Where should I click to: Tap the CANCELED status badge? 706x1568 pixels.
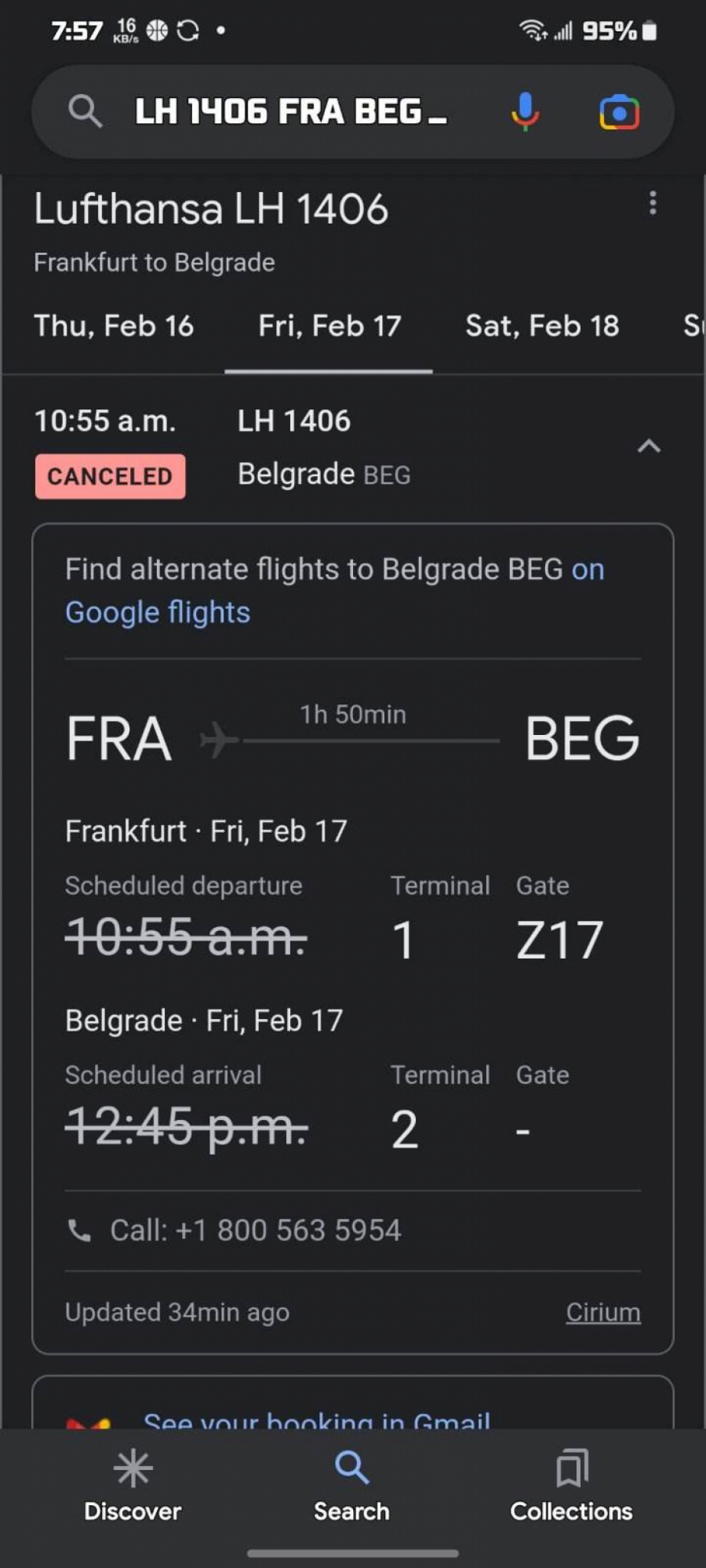[110, 476]
